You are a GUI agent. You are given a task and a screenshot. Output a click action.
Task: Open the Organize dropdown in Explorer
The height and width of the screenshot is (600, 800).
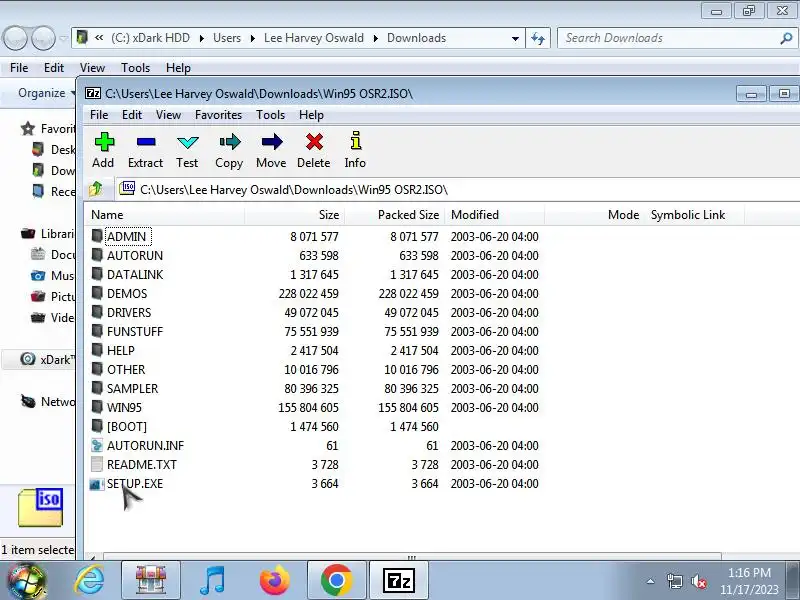45,93
